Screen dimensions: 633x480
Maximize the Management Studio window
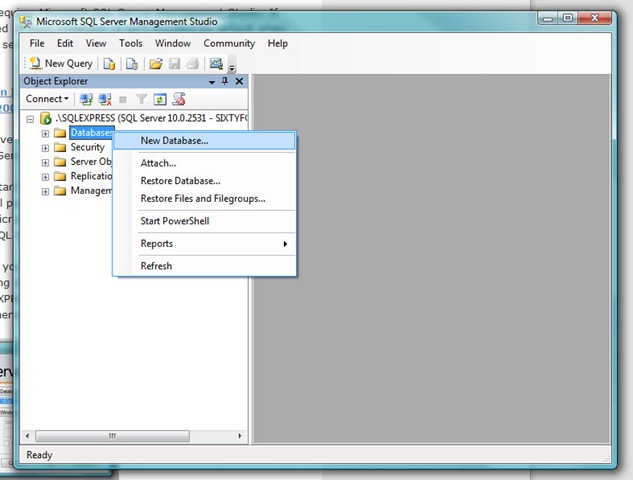pos(568,18)
